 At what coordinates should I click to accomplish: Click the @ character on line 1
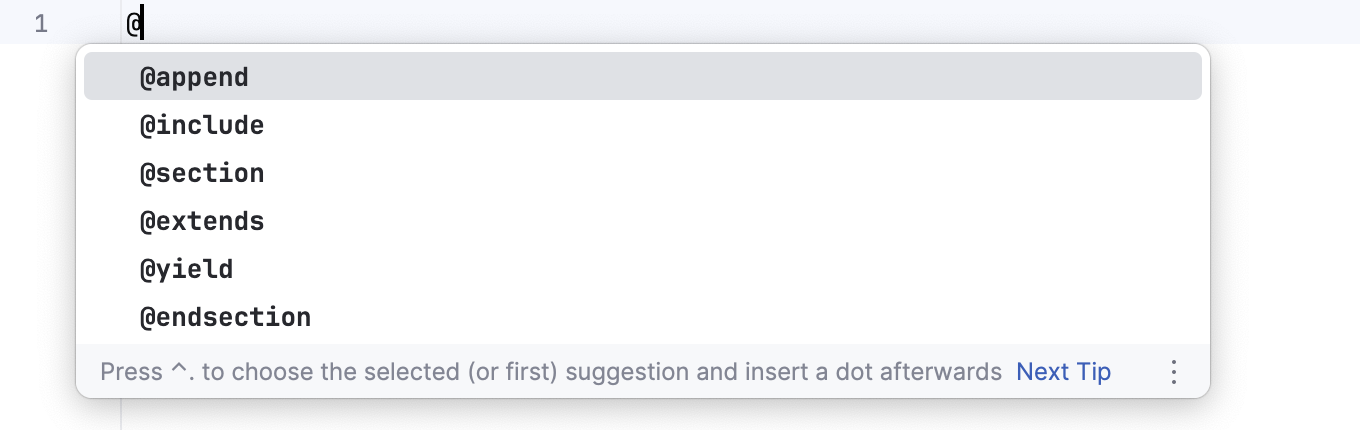click(133, 23)
